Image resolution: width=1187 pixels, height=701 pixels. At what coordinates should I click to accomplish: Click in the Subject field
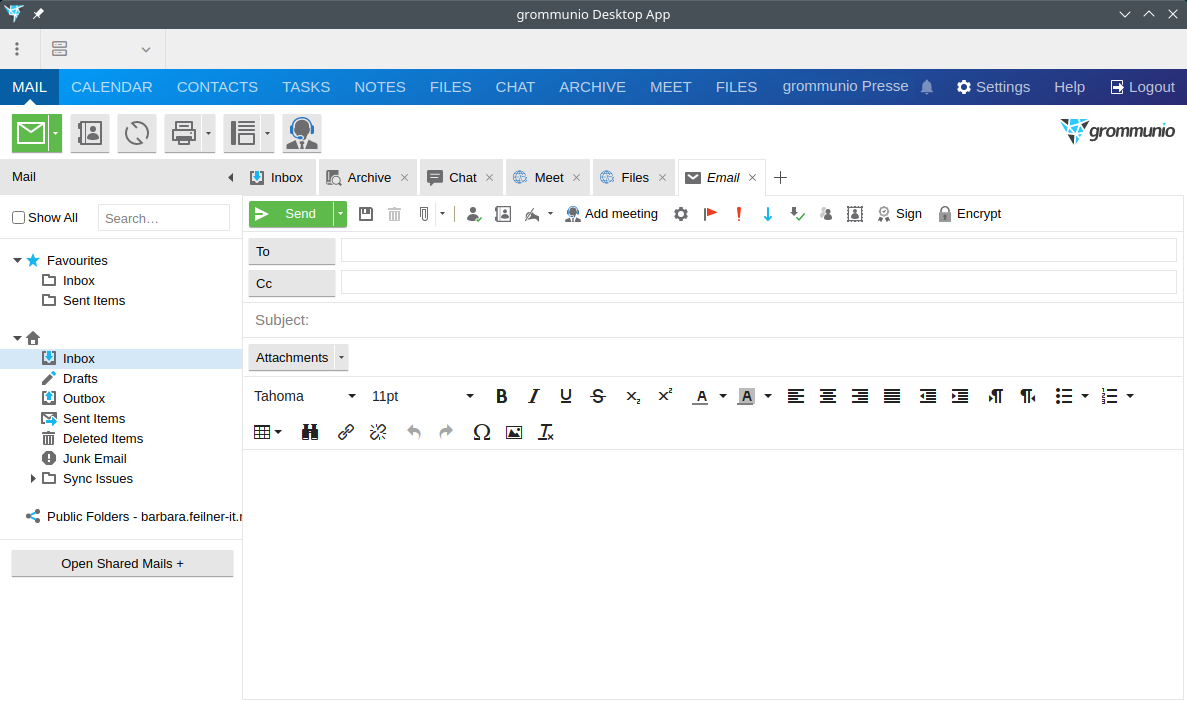pos(713,320)
